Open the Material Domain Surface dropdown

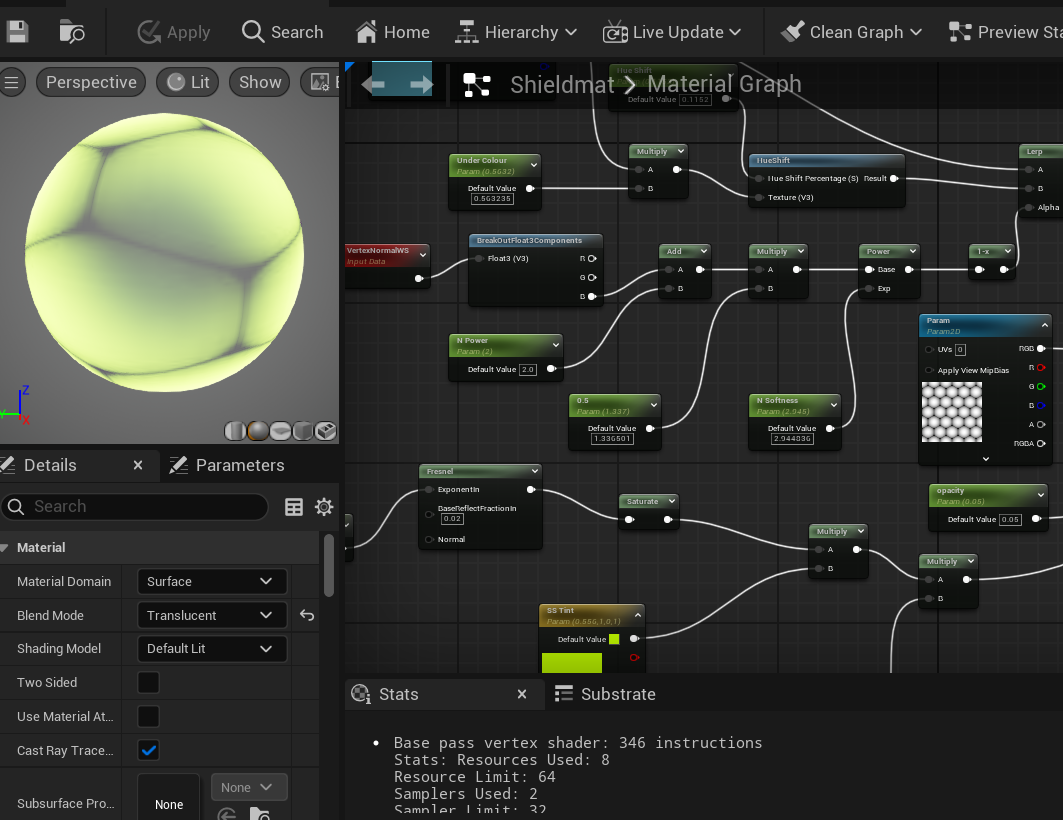(x=212, y=581)
